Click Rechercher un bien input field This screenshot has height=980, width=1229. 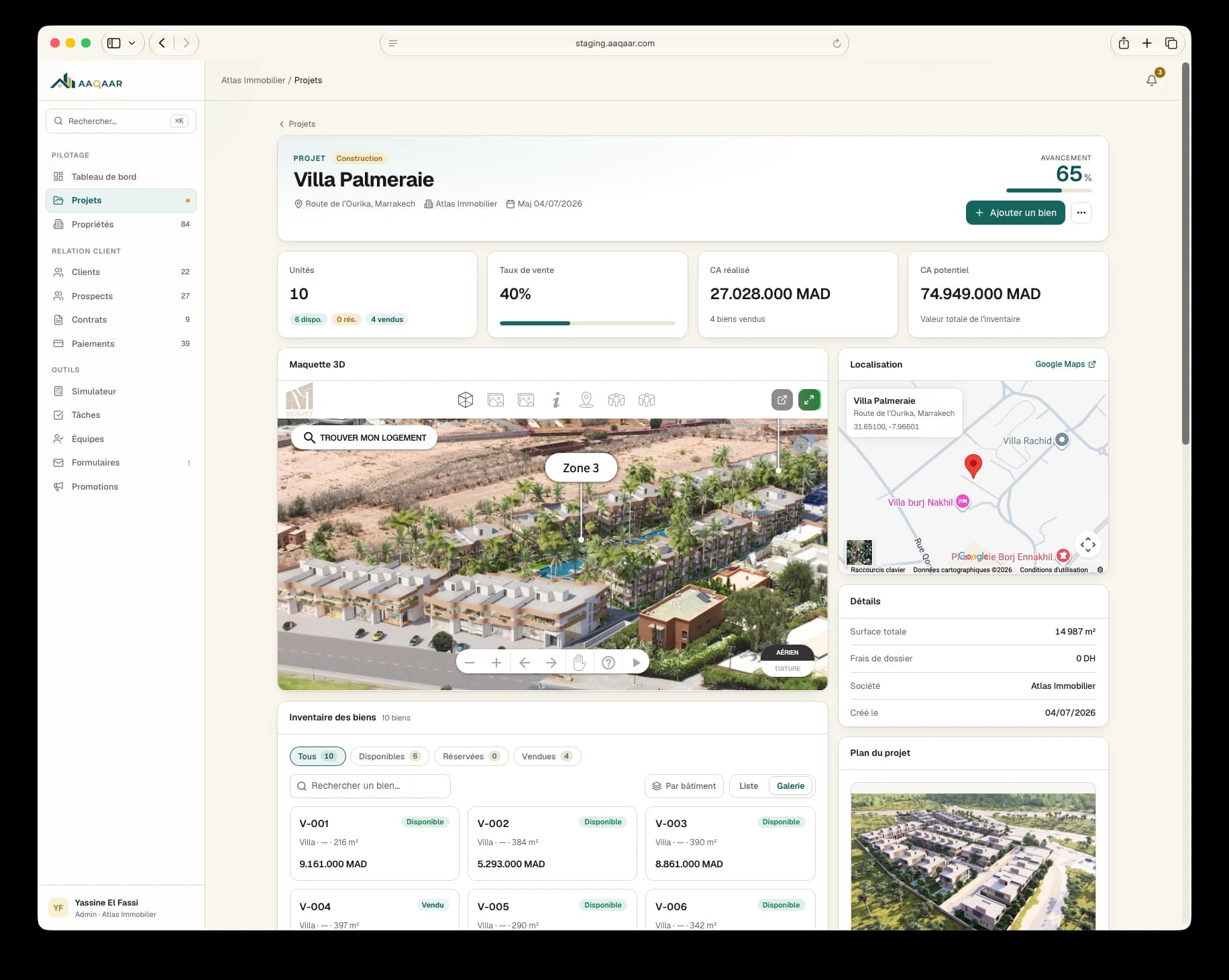click(x=370, y=785)
